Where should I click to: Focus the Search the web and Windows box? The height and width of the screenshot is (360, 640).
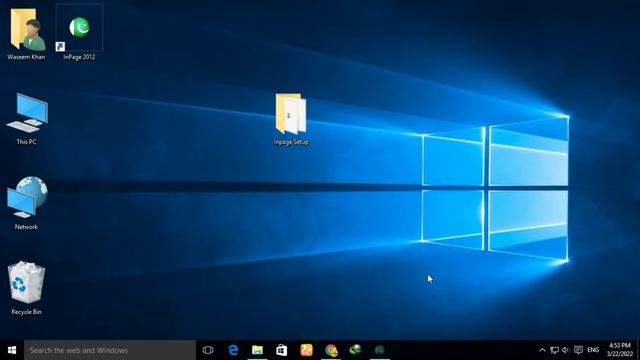click(110, 350)
